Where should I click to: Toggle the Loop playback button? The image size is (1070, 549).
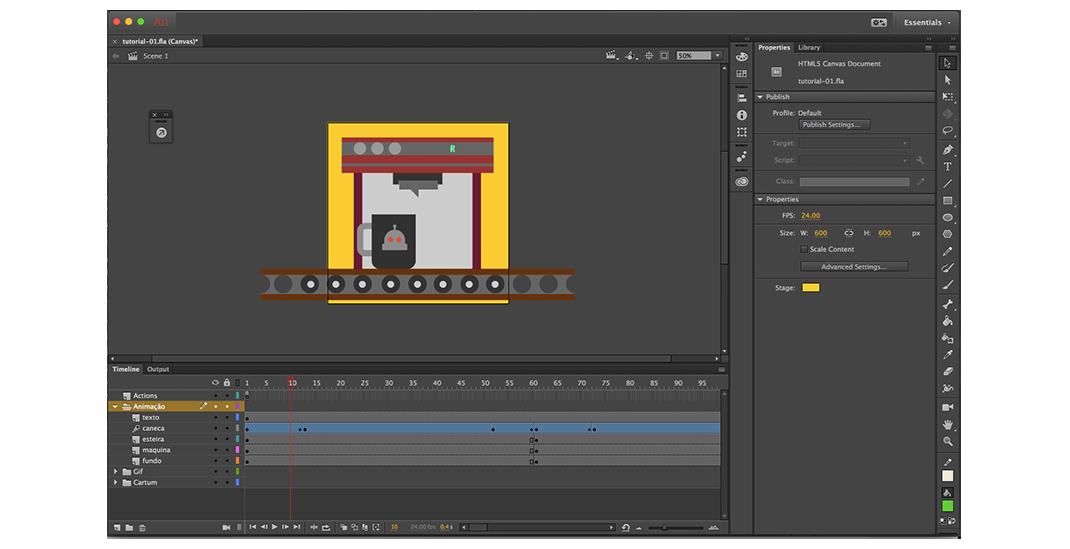[x=326, y=527]
